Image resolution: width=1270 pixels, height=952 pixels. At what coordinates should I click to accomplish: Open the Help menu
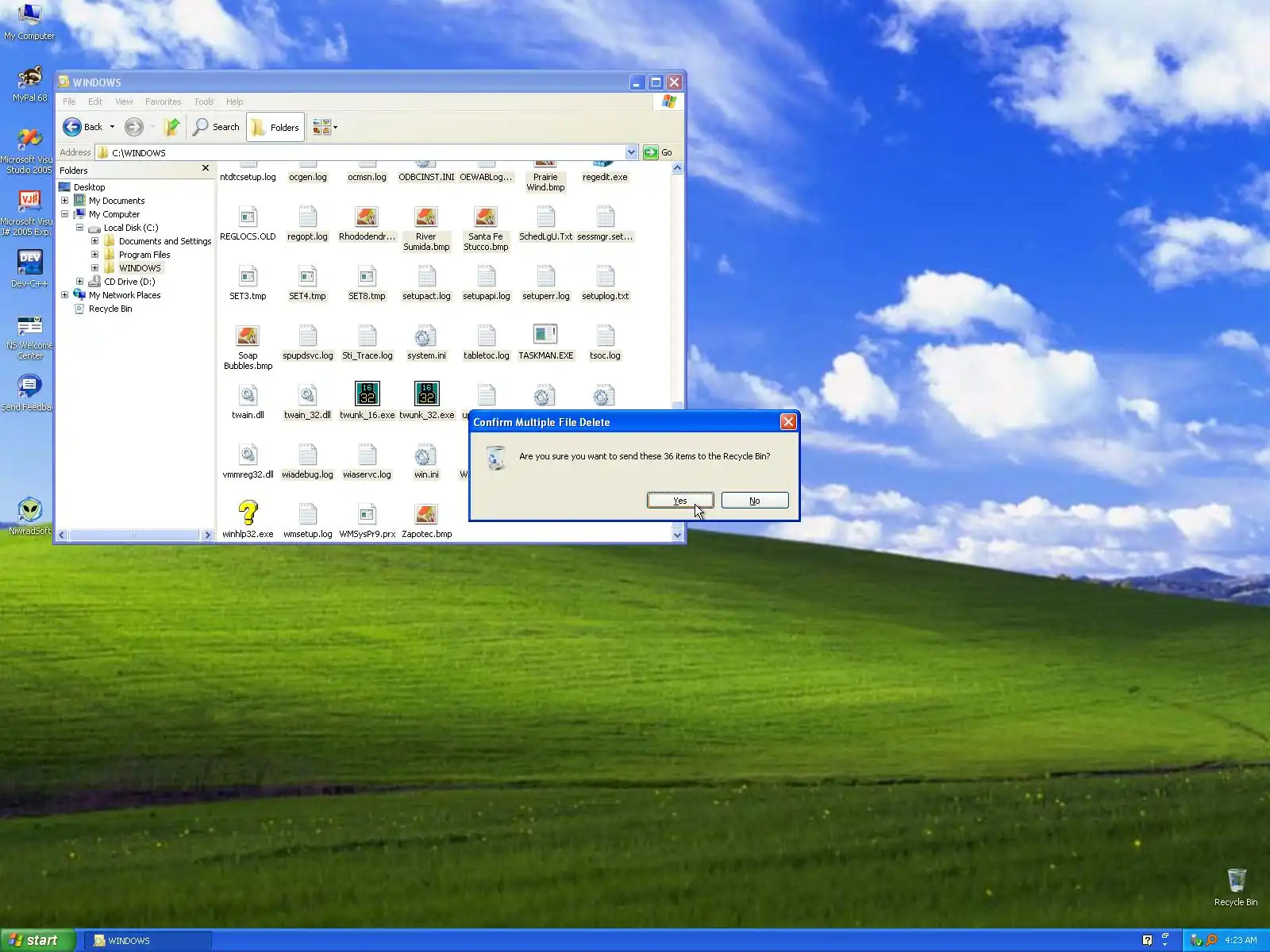(234, 102)
